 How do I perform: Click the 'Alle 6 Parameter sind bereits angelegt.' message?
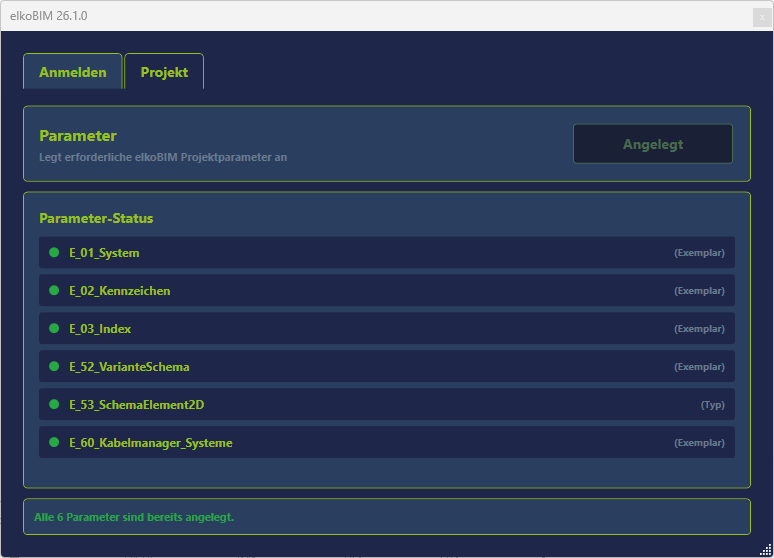[134, 517]
